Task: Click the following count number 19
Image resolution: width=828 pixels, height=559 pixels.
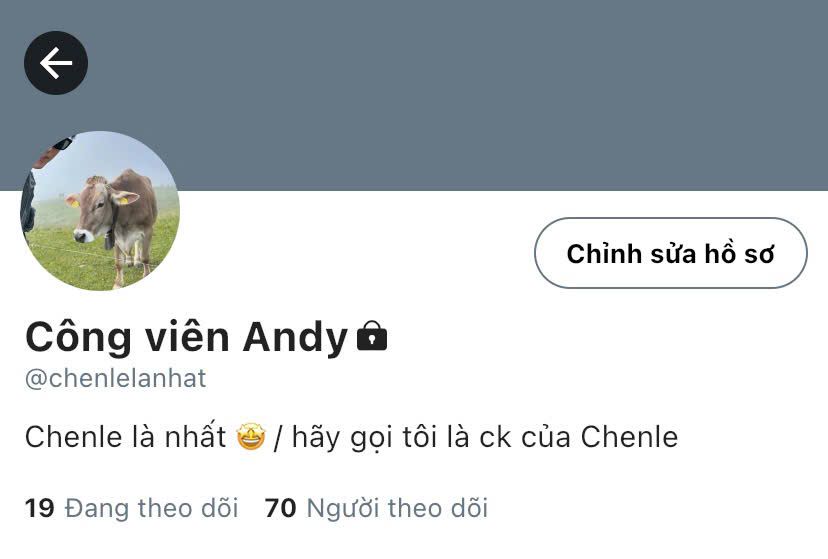Action: coord(40,508)
